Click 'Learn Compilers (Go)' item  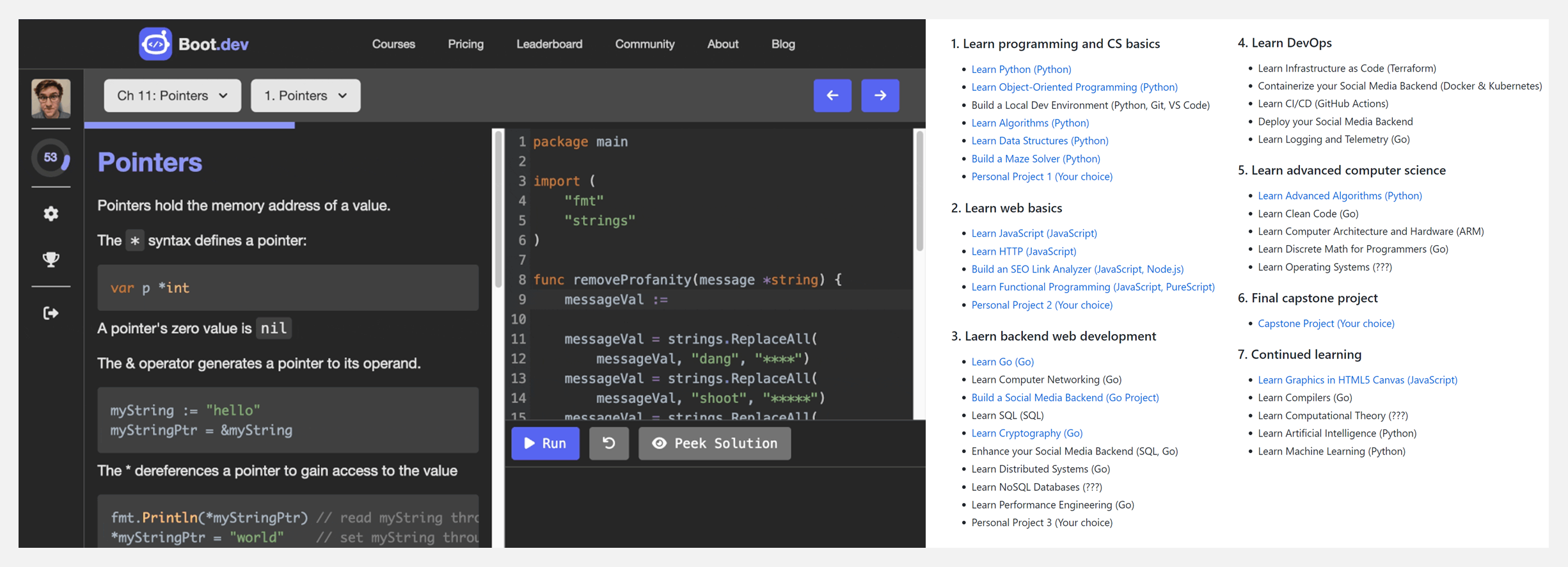[1304, 397]
